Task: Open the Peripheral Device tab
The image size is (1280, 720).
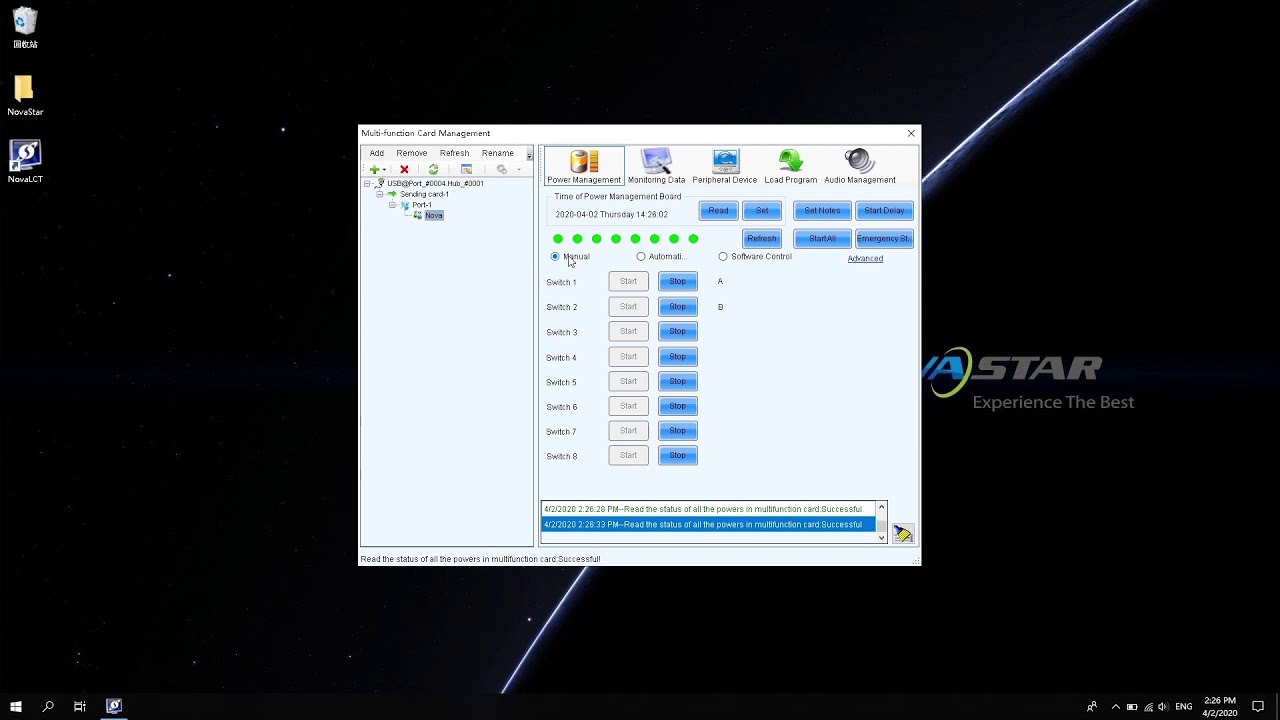Action: pos(725,166)
